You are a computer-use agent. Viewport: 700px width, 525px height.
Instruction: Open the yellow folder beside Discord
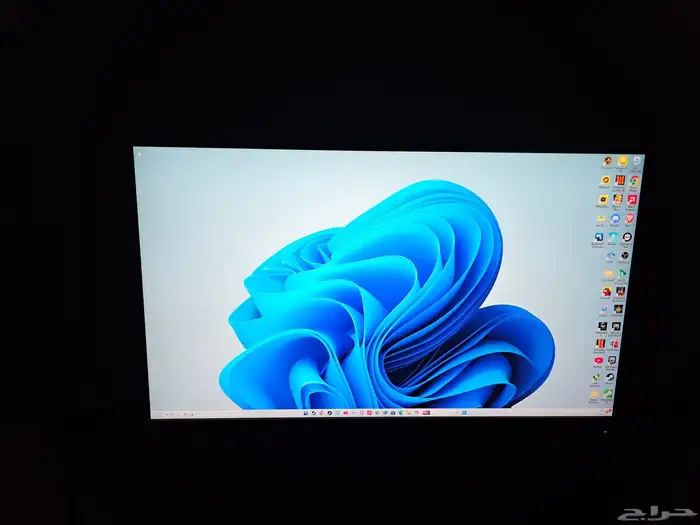click(x=601, y=218)
